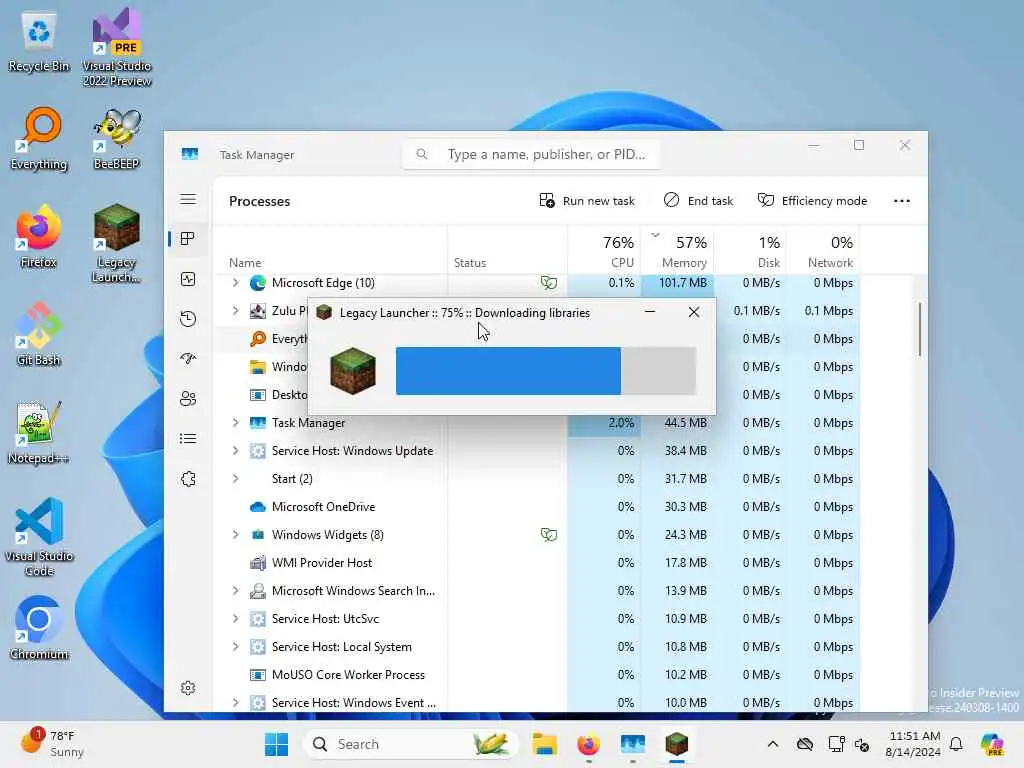Viewport: 1024px width, 768px height.
Task: Open Visual Studio 2022 Preview desktop shortcut
Action: 116,48
